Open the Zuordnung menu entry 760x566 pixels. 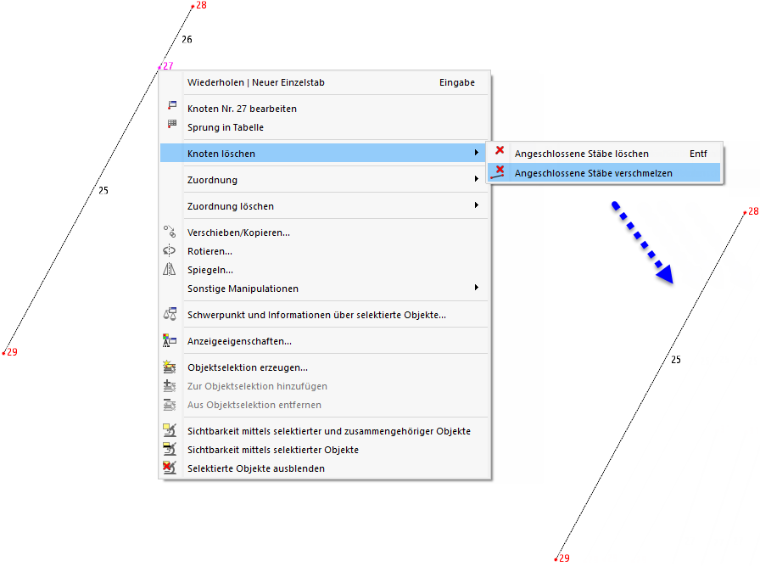click(x=324, y=180)
